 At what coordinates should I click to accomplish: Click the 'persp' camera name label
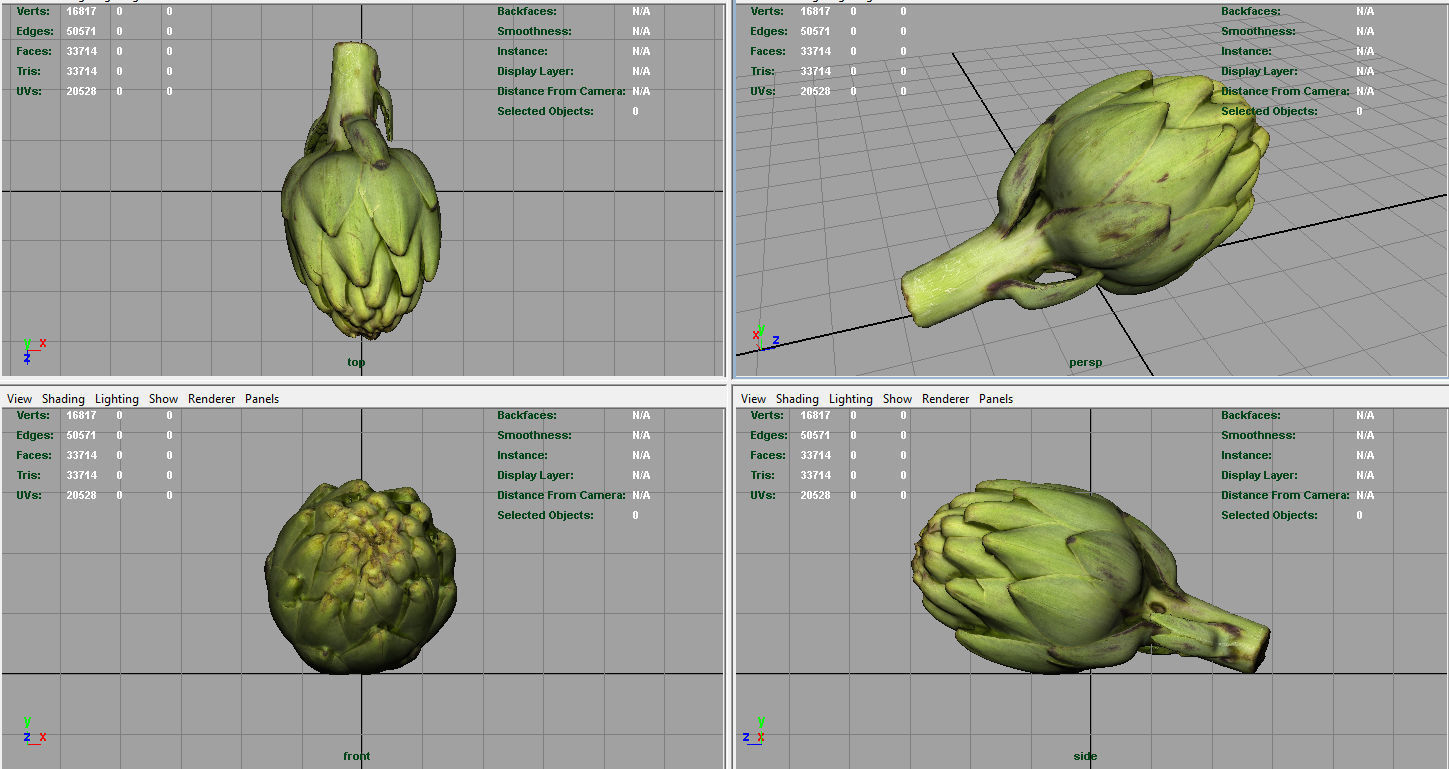coord(1085,362)
